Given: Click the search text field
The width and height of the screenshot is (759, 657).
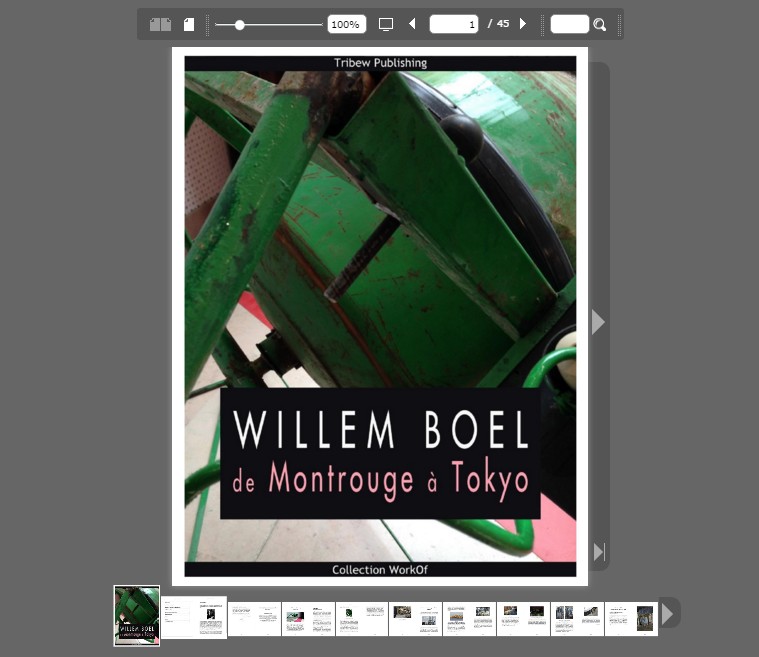Looking at the screenshot, I should (570, 24).
